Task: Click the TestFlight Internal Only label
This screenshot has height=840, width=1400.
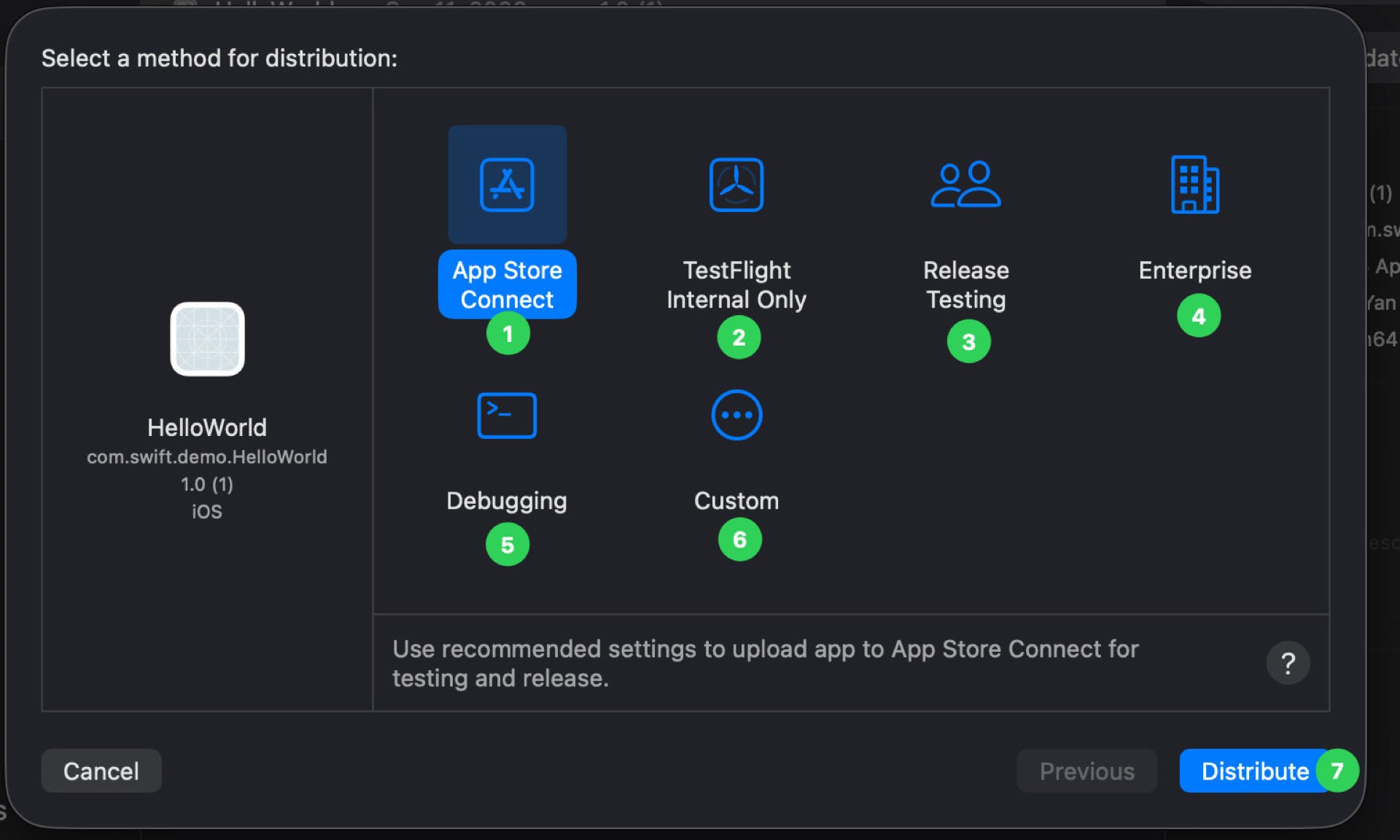Action: click(x=736, y=284)
